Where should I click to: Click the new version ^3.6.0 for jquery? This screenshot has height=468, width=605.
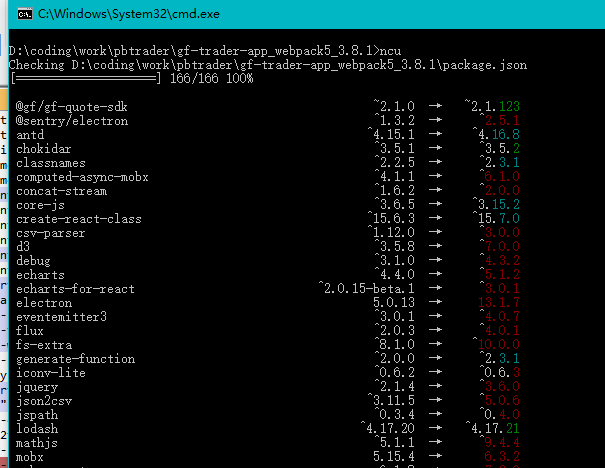[x=500, y=386]
